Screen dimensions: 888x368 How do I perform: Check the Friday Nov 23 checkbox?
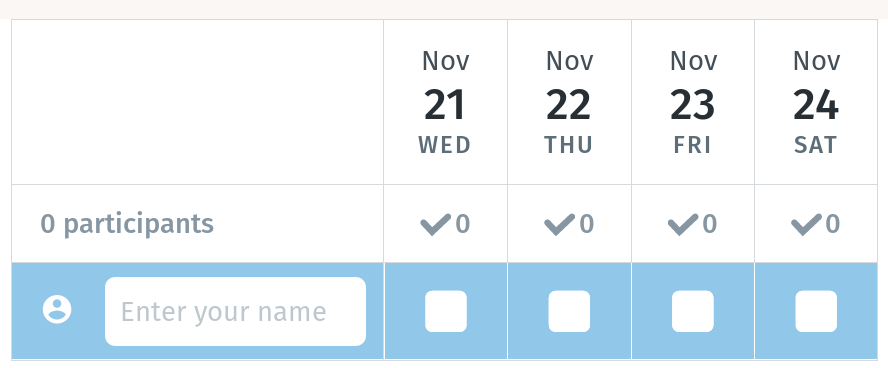tap(693, 311)
